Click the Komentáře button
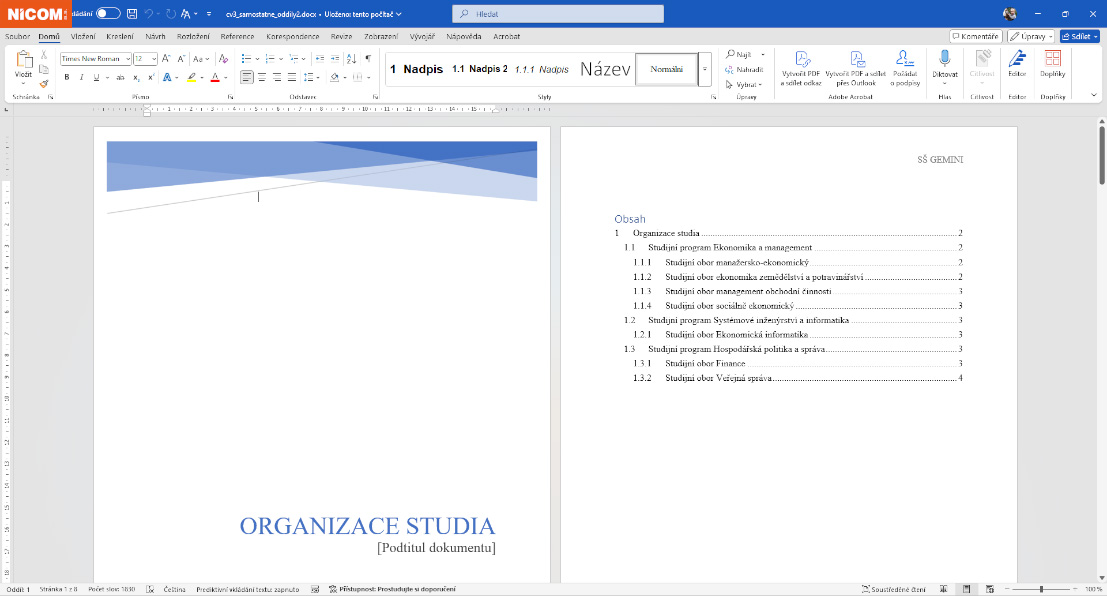This screenshot has width=1107, height=596. pyautogui.click(x=976, y=36)
